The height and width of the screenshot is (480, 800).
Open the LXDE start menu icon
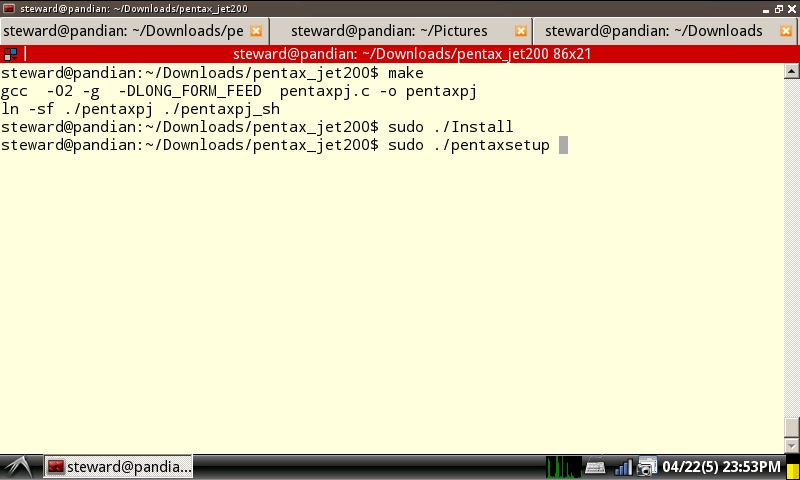[x=19, y=467]
